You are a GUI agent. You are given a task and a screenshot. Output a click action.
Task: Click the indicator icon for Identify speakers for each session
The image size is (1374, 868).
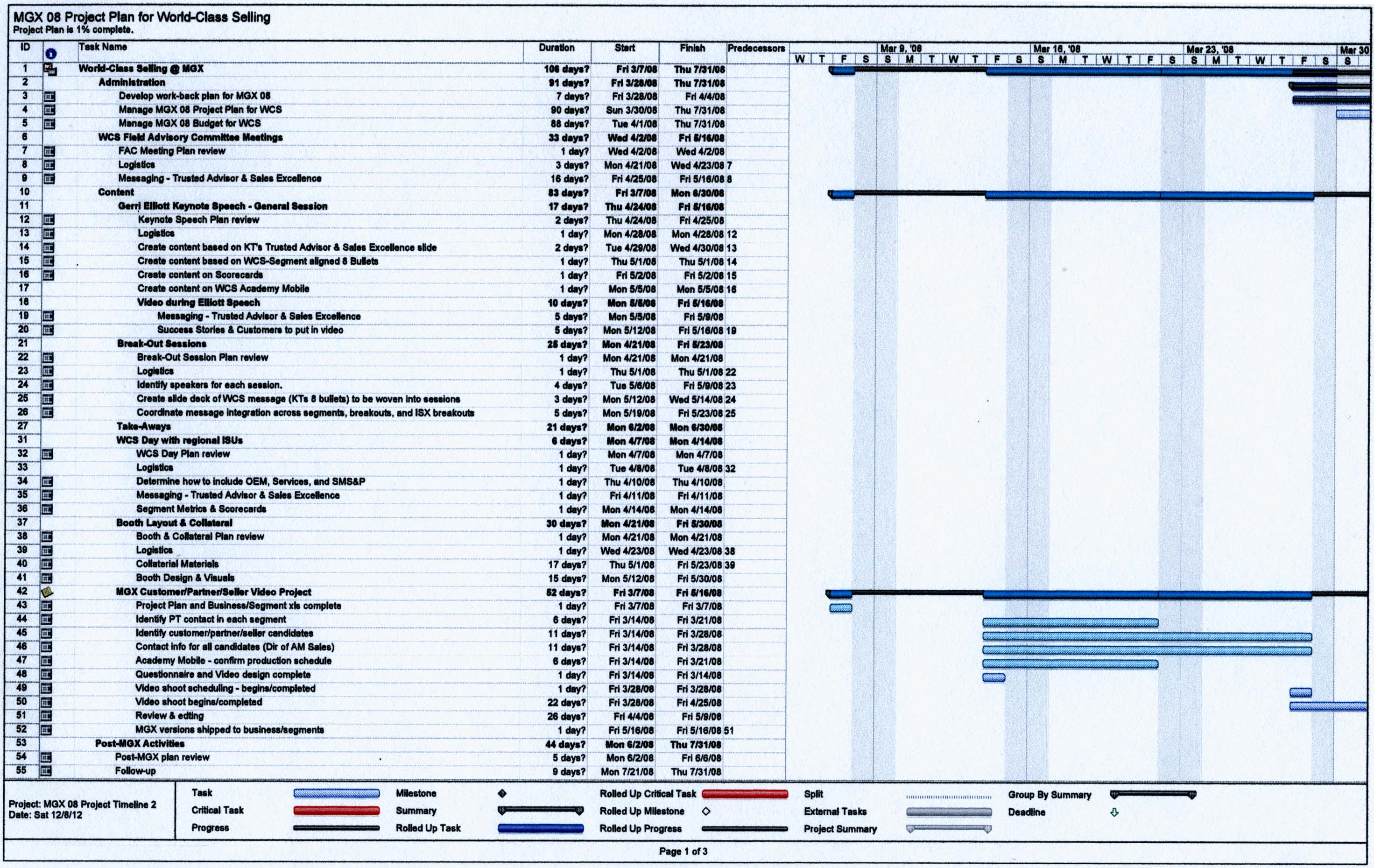(x=49, y=385)
